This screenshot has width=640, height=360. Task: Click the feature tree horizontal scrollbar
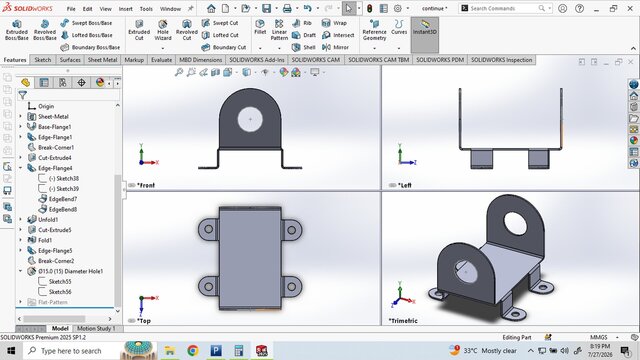coord(64,319)
